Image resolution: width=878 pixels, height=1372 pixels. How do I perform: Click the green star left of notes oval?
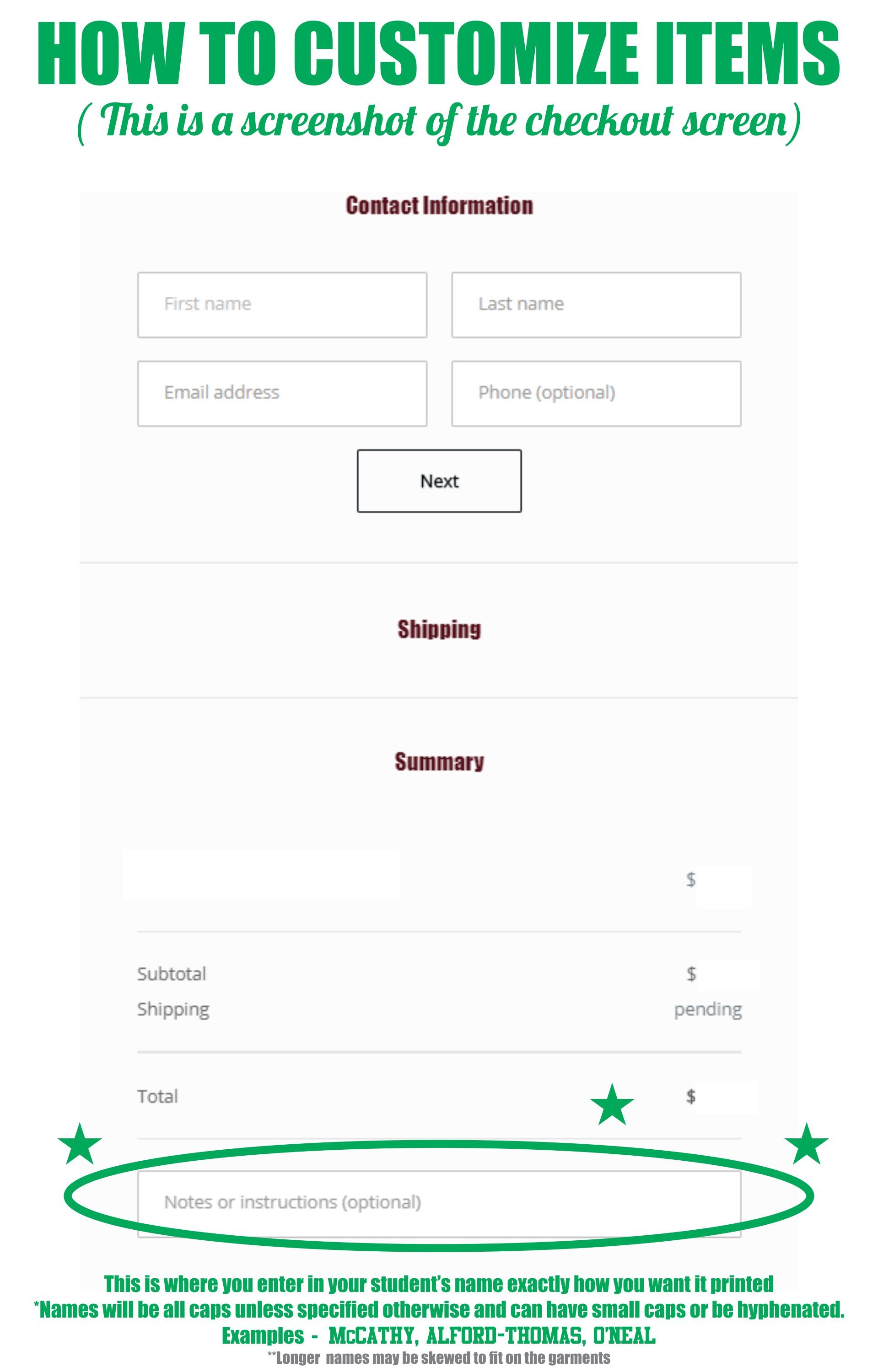(x=80, y=1143)
